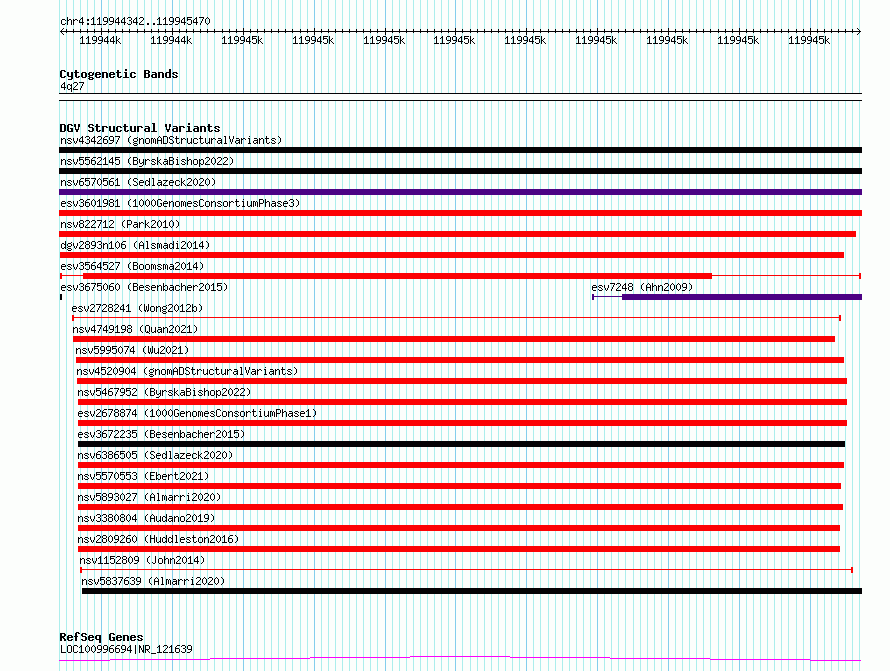Click the red bar under nsv4520904
890x671 pixels.
coord(462,381)
